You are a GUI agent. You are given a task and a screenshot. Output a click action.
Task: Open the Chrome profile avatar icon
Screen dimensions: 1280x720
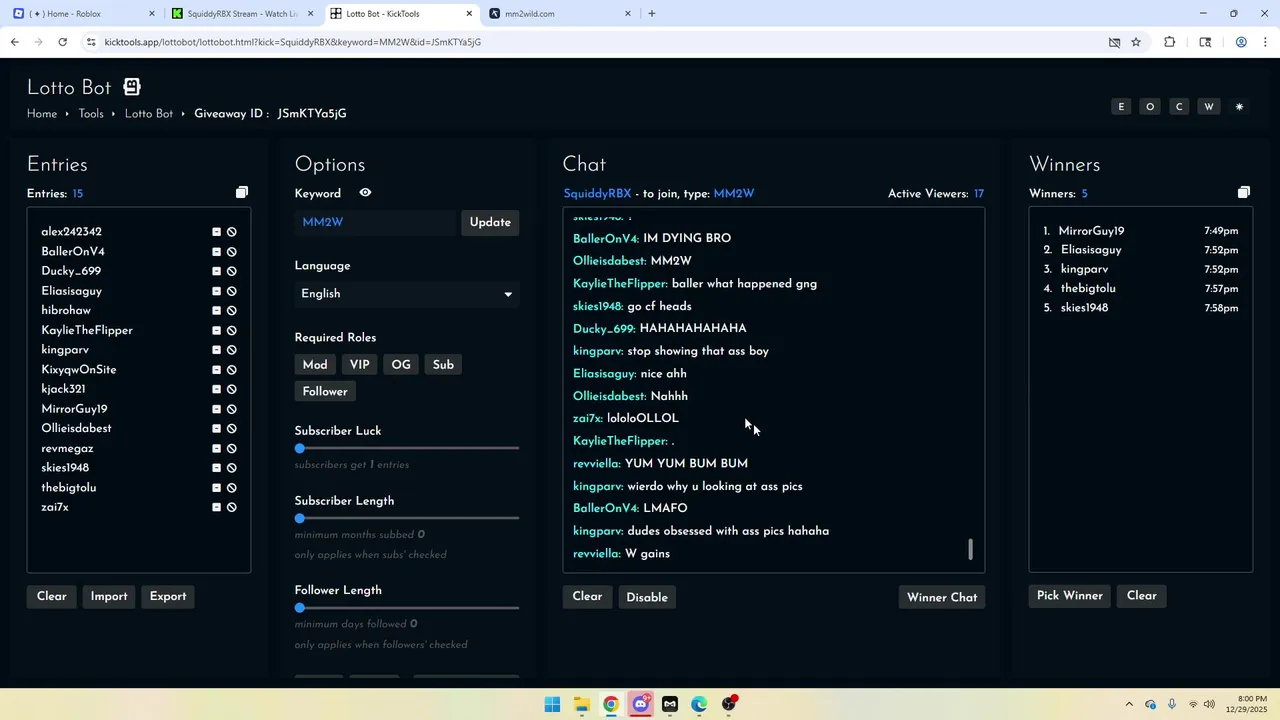1241,42
